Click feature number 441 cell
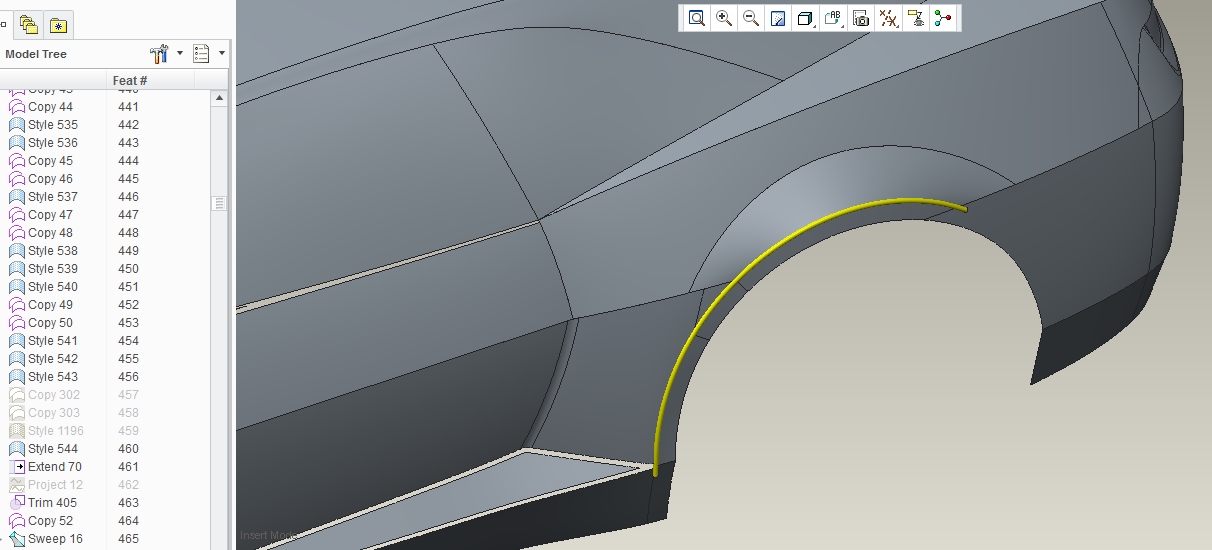 [x=128, y=107]
